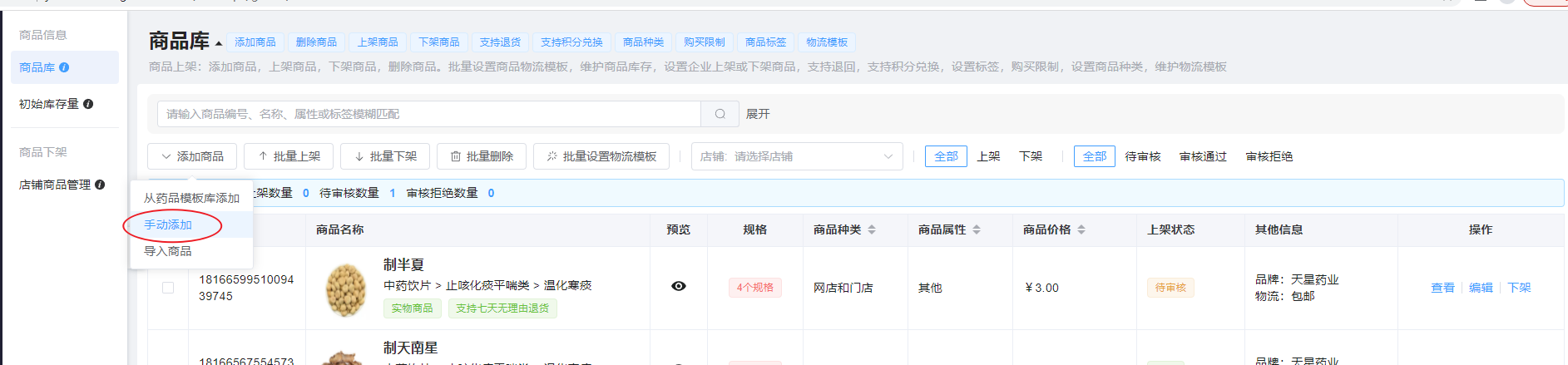
Task: Filter audit status by 全部
Action: point(1095,156)
